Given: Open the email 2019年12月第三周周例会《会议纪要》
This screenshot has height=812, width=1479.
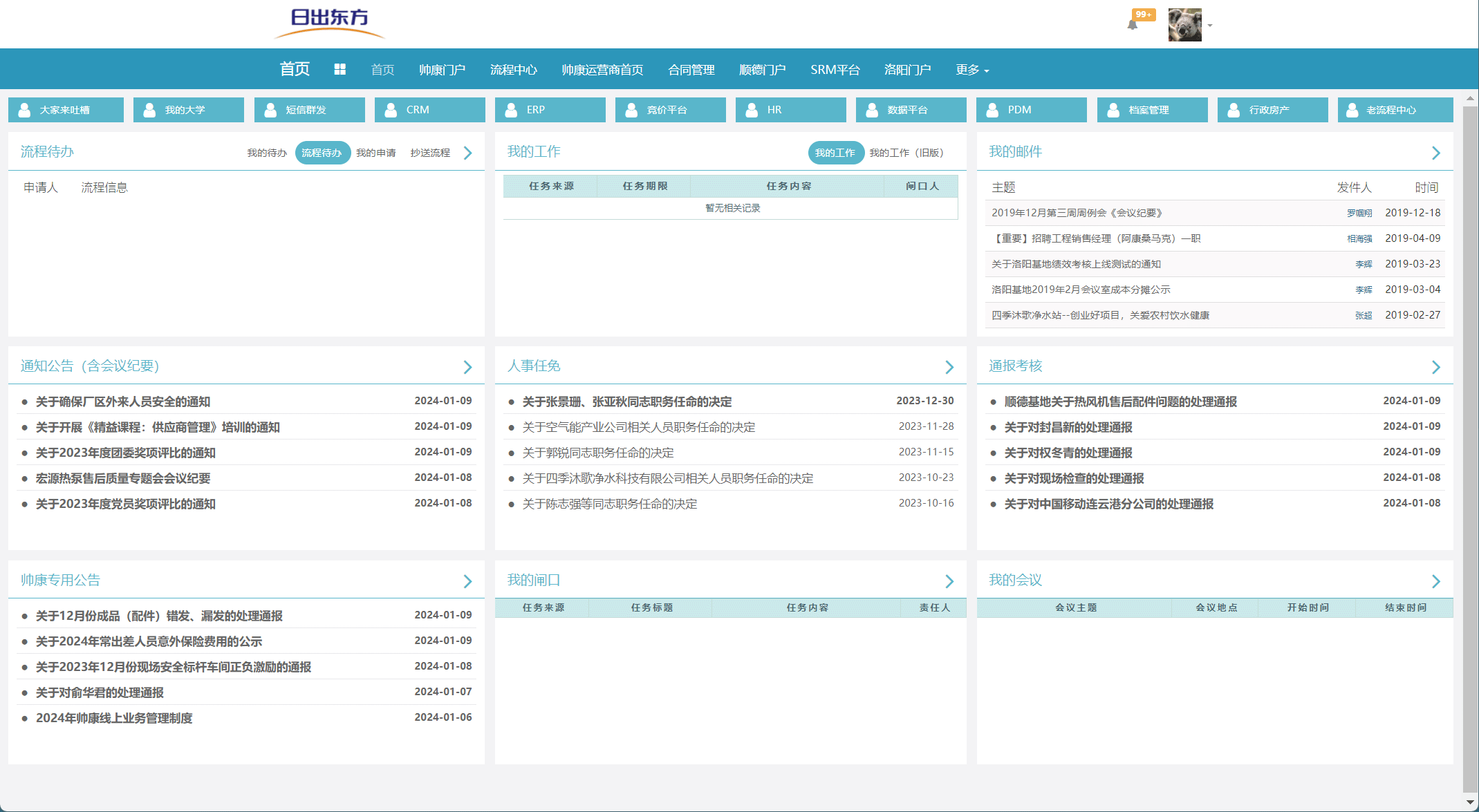Looking at the screenshot, I should [x=1077, y=213].
